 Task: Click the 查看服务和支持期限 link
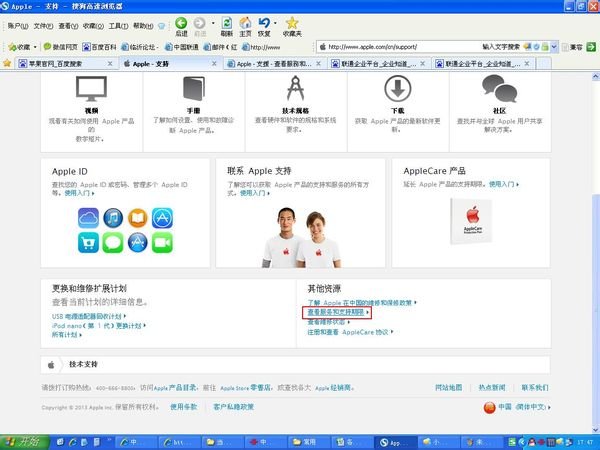[336, 312]
